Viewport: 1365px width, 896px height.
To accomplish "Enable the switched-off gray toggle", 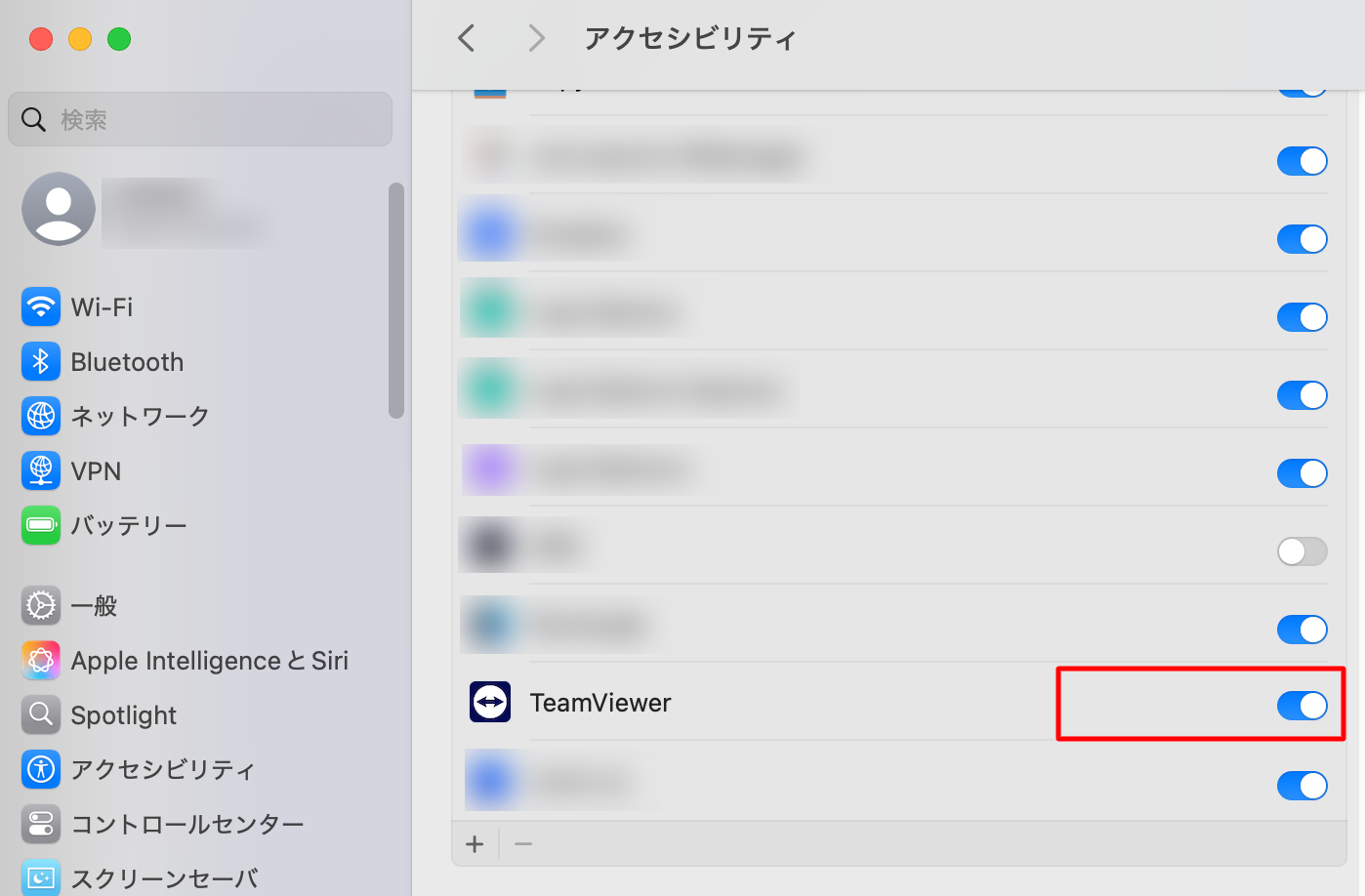I will [x=1302, y=551].
